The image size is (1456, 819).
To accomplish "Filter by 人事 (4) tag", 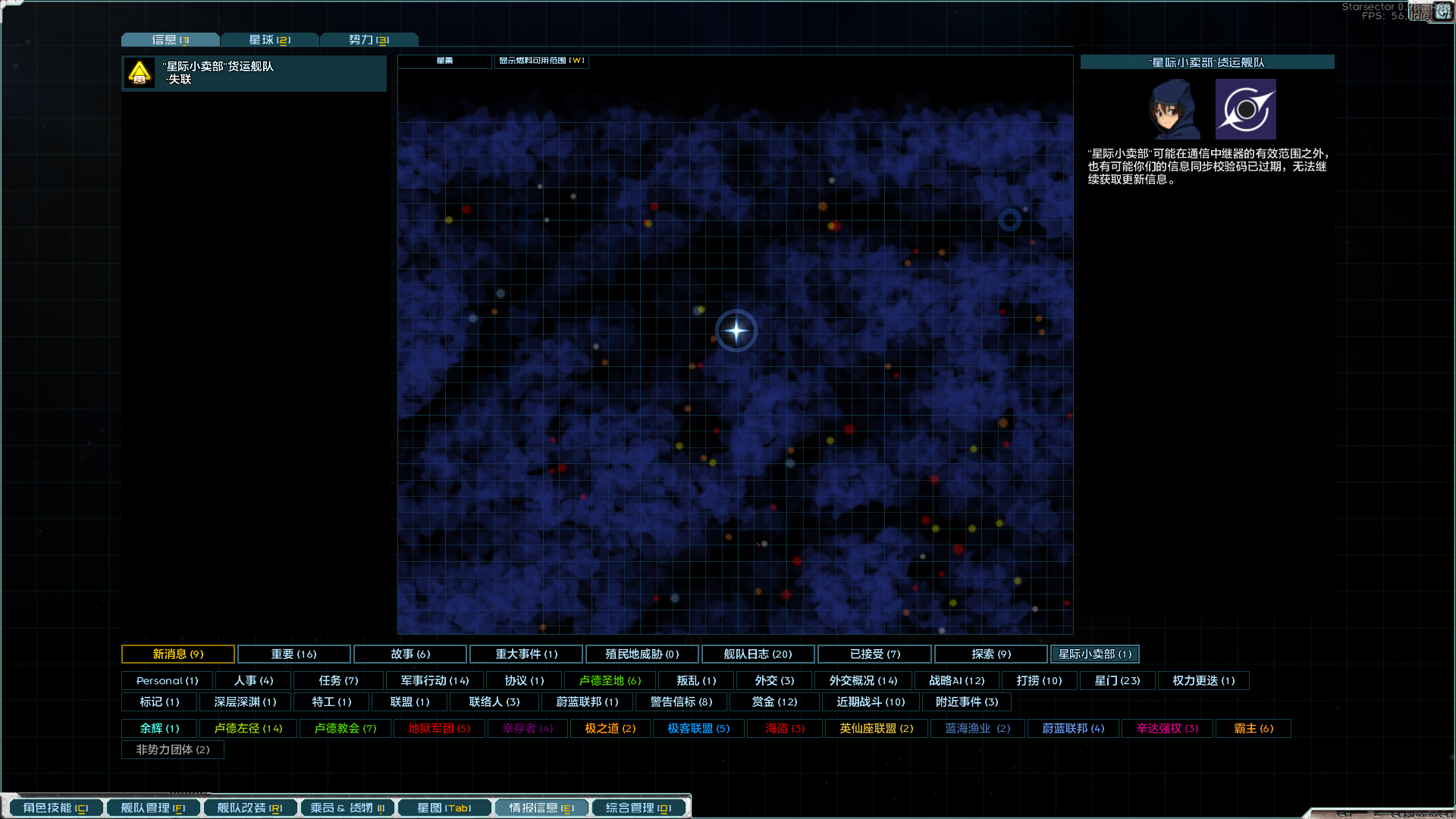I will (x=253, y=680).
